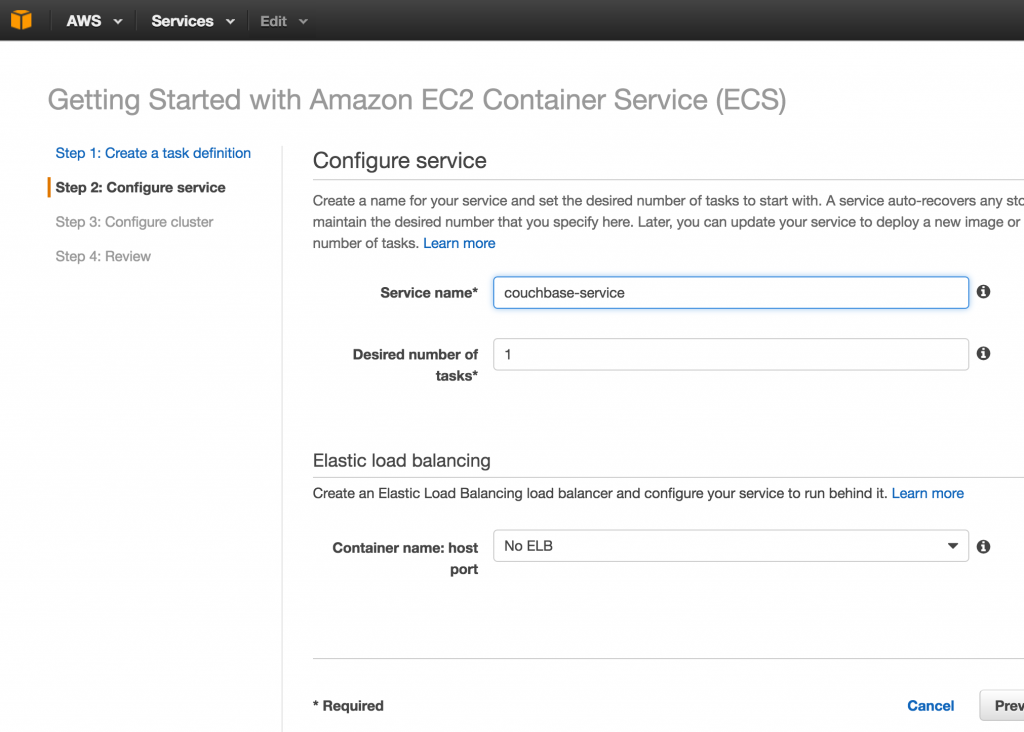Image resolution: width=1024 pixels, height=732 pixels.
Task: Click the AWS orange cube logo
Action: pos(21,20)
